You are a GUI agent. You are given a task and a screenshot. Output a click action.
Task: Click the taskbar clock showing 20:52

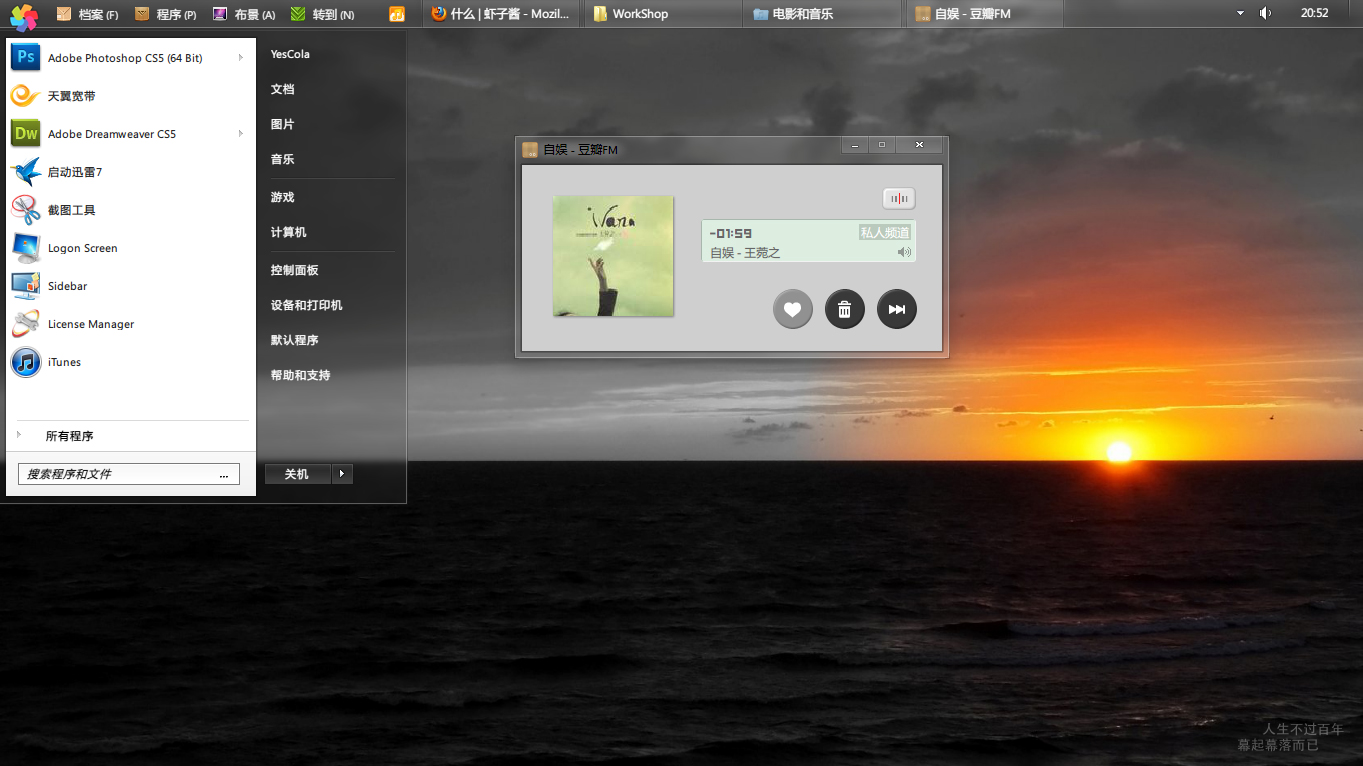coord(1315,13)
